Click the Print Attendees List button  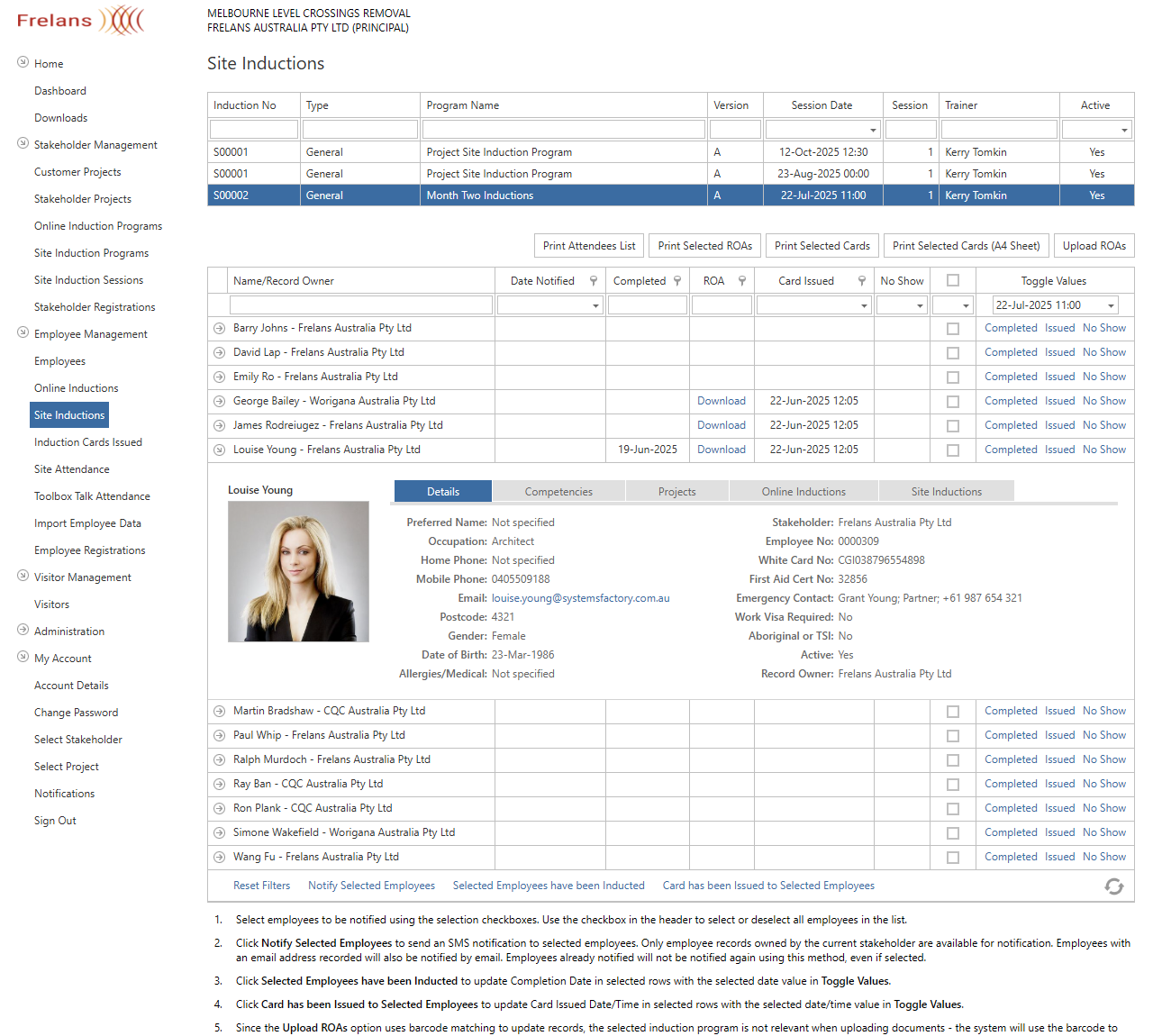pos(588,245)
